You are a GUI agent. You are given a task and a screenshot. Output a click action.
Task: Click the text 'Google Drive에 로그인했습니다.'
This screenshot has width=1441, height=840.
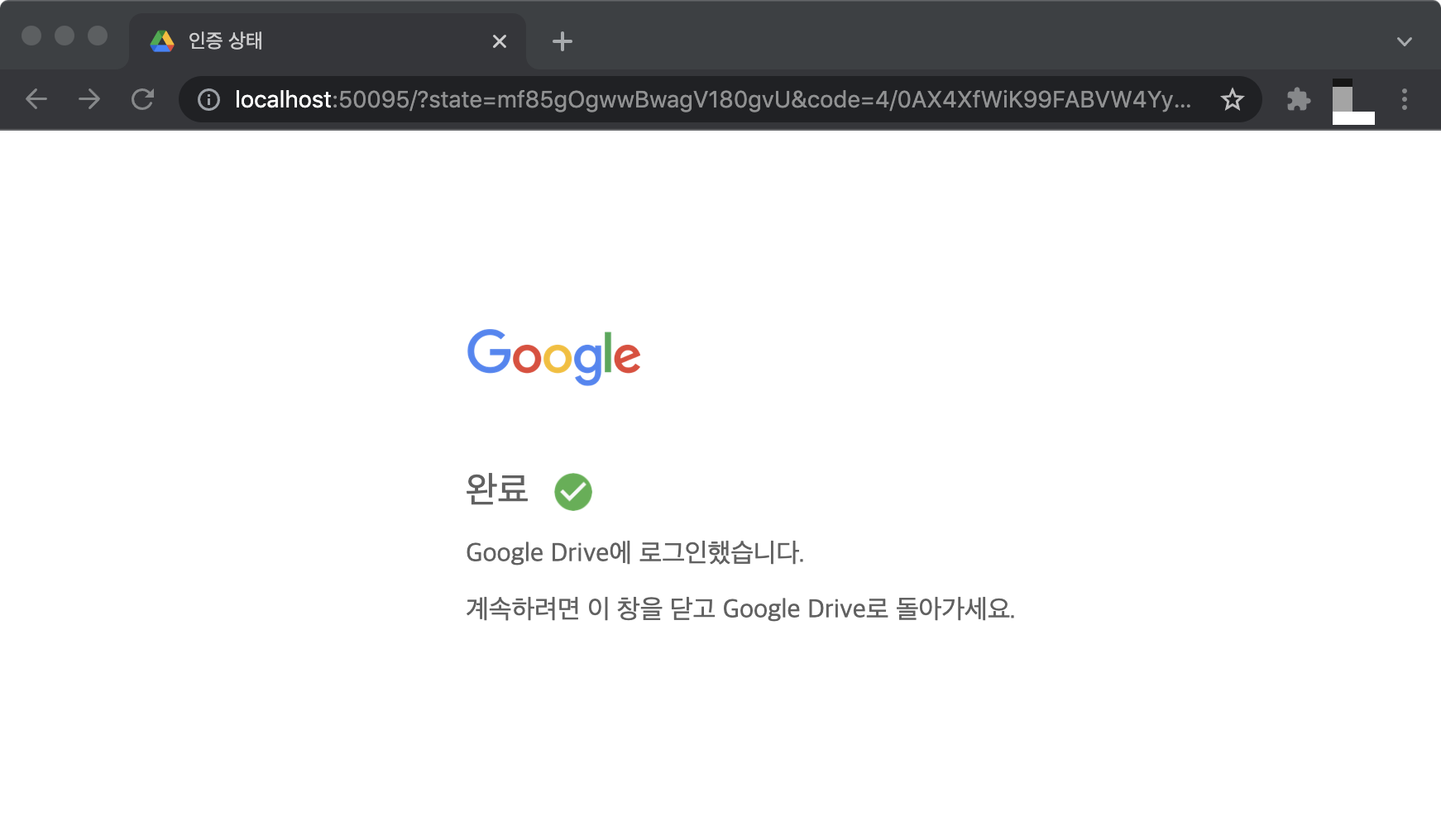(634, 552)
